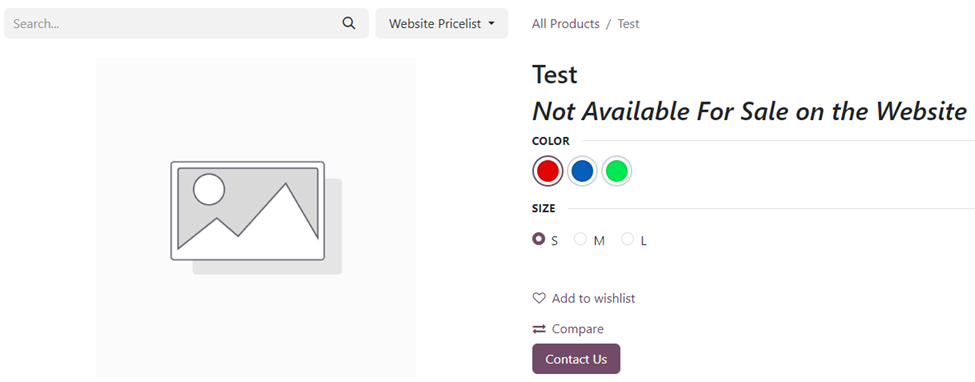Click Add to wishlist link
This screenshot has width=975, height=382.
click(x=593, y=299)
